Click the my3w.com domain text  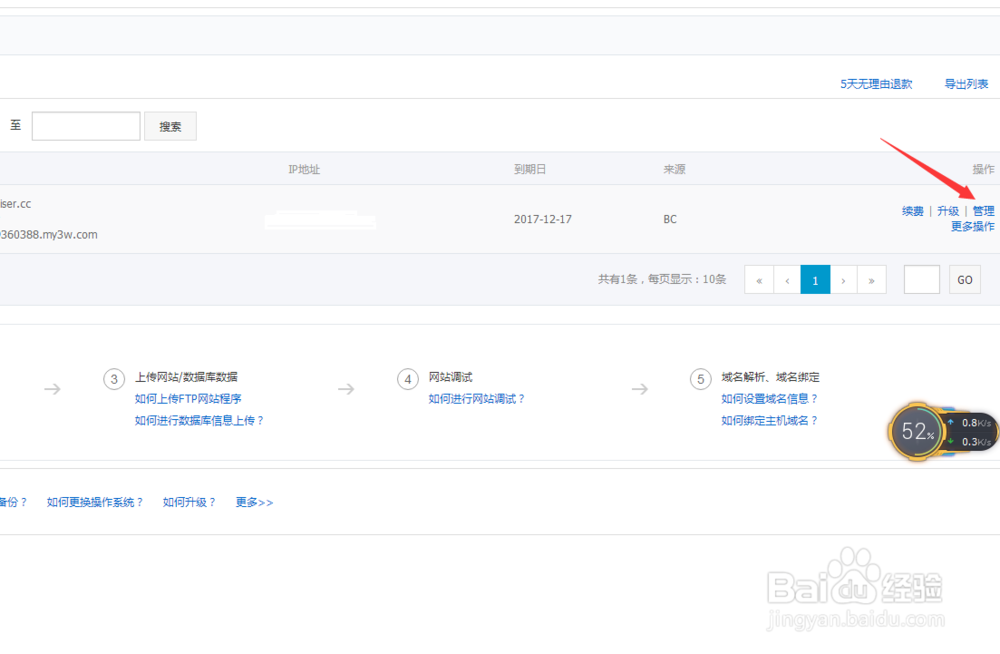pyautogui.click(x=48, y=234)
